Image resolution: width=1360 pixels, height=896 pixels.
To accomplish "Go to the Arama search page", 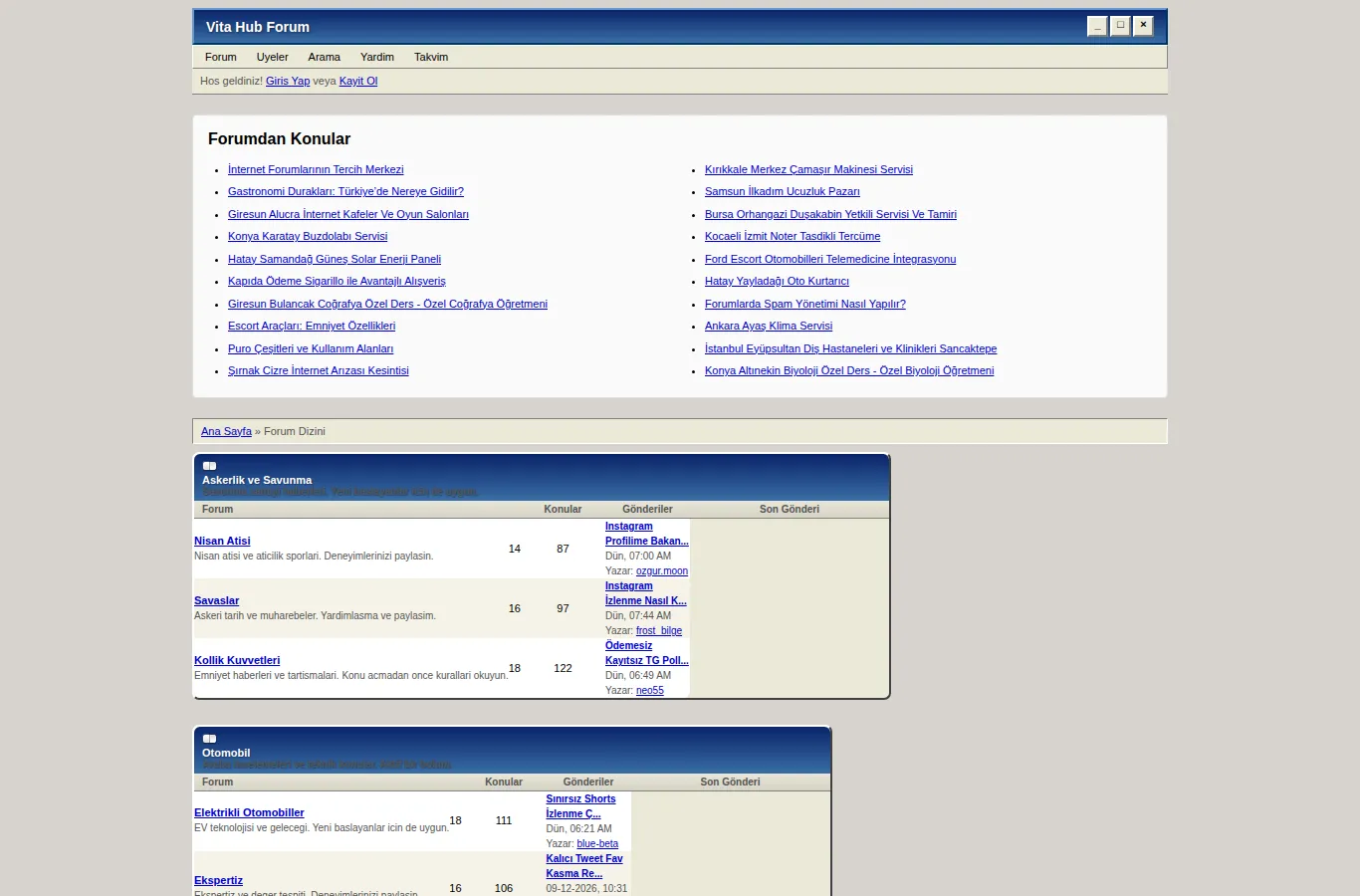I will click(324, 57).
